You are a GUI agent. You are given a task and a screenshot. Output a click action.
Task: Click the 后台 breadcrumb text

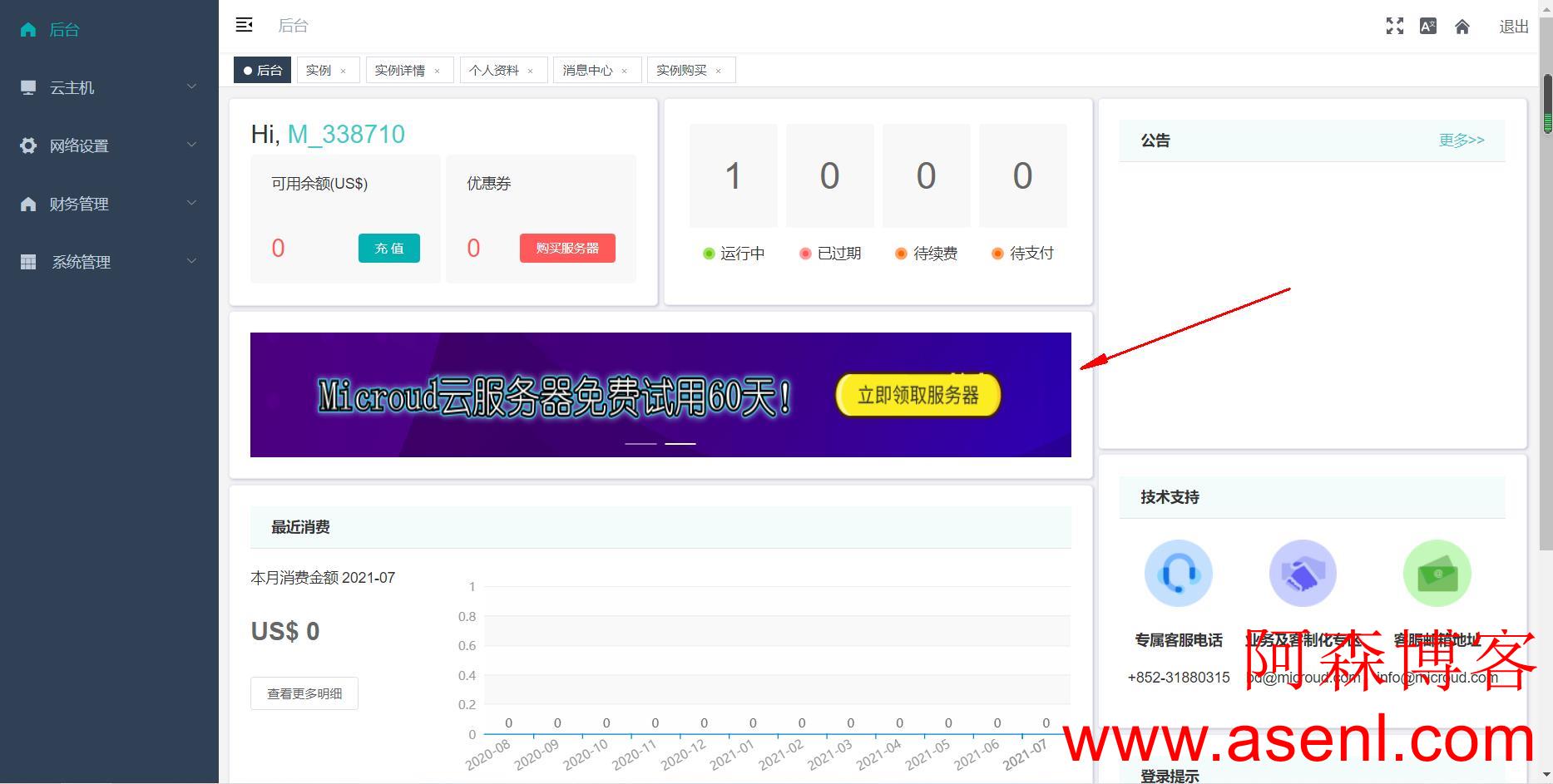pos(293,26)
